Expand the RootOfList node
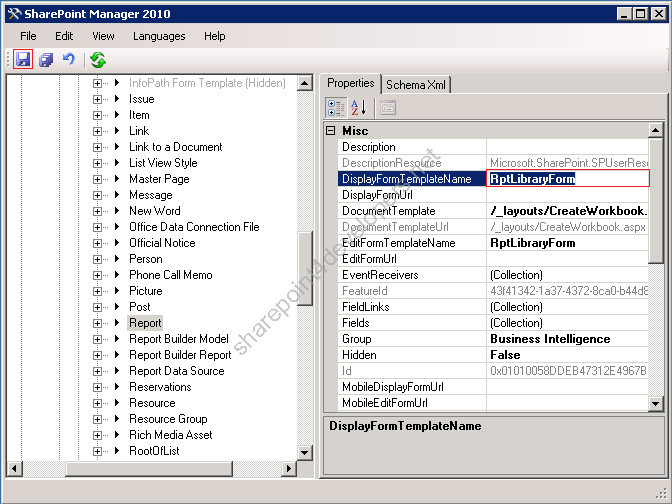Viewport: 672px width, 504px height. (97, 451)
